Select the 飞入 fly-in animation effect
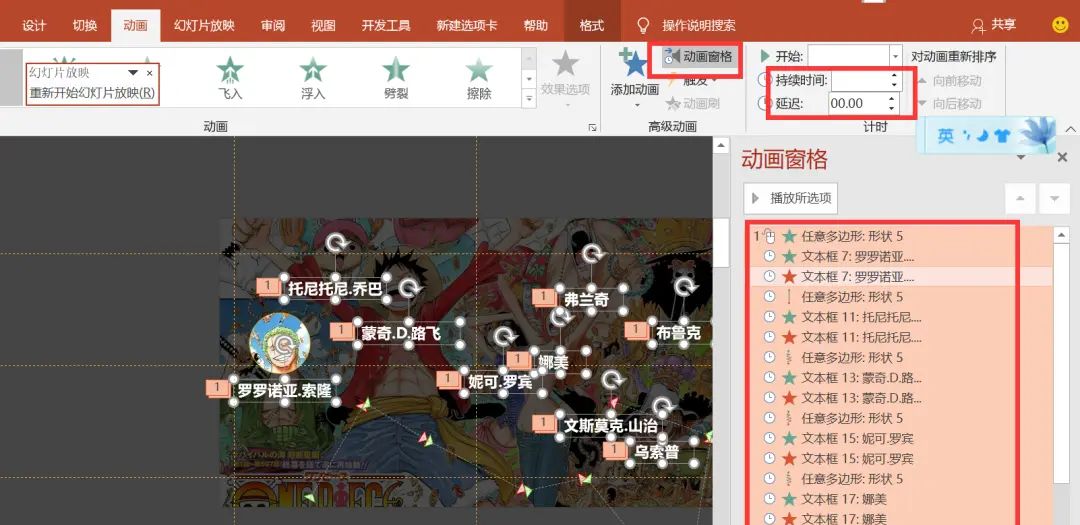The height and width of the screenshot is (525, 1080). click(230, 79)
